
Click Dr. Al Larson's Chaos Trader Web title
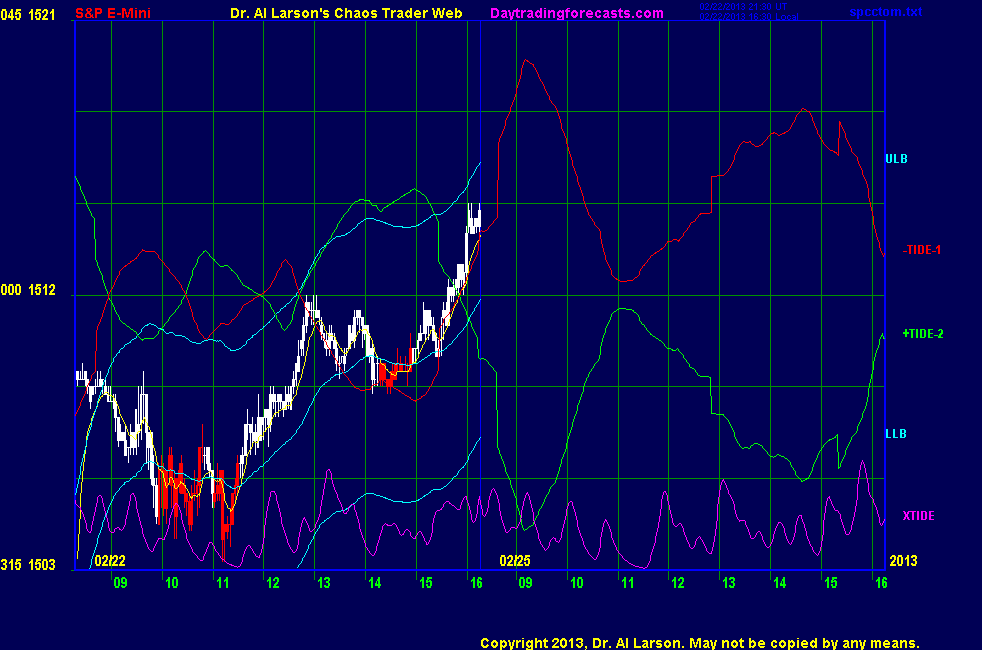(x=340, y=13)
